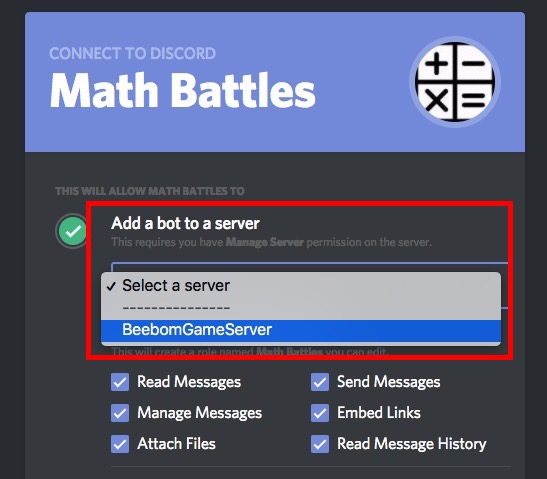Screen dimensions: 547x479
Task: Click the role creation note under the list
Action: click(250, 351)
